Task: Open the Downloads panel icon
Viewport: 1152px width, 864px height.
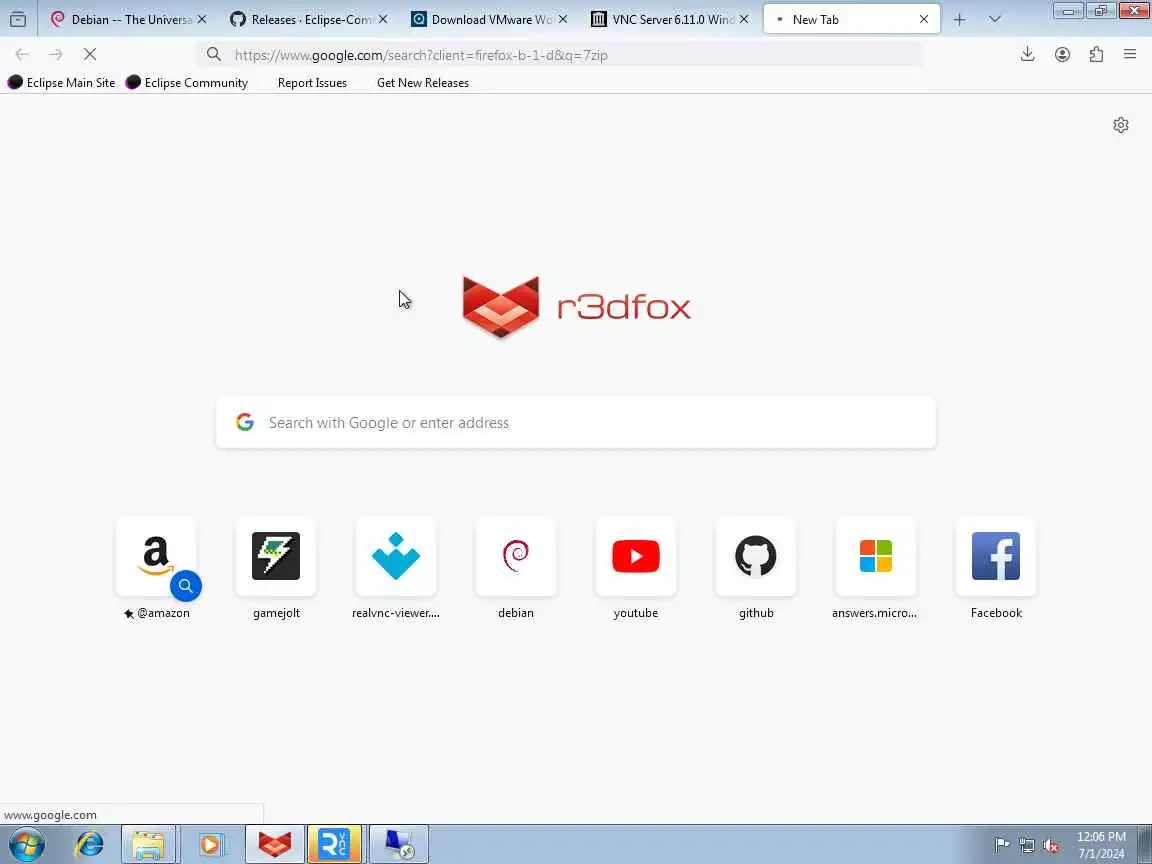Action: (1028, 54)
